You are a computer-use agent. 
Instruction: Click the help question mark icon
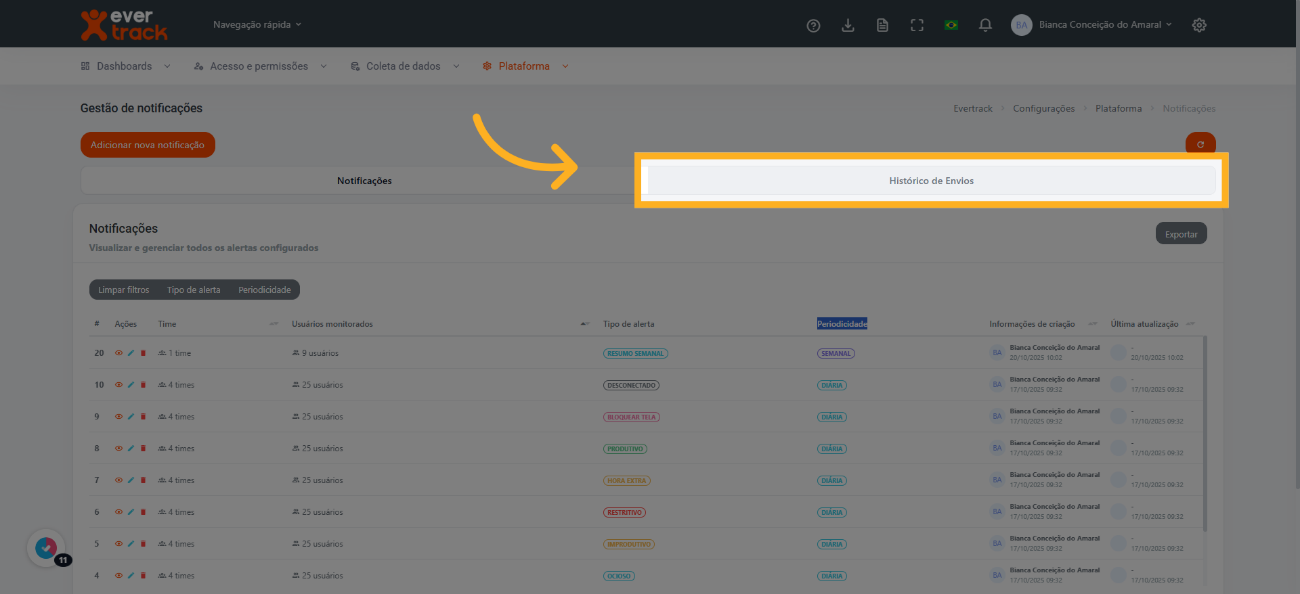813,25
